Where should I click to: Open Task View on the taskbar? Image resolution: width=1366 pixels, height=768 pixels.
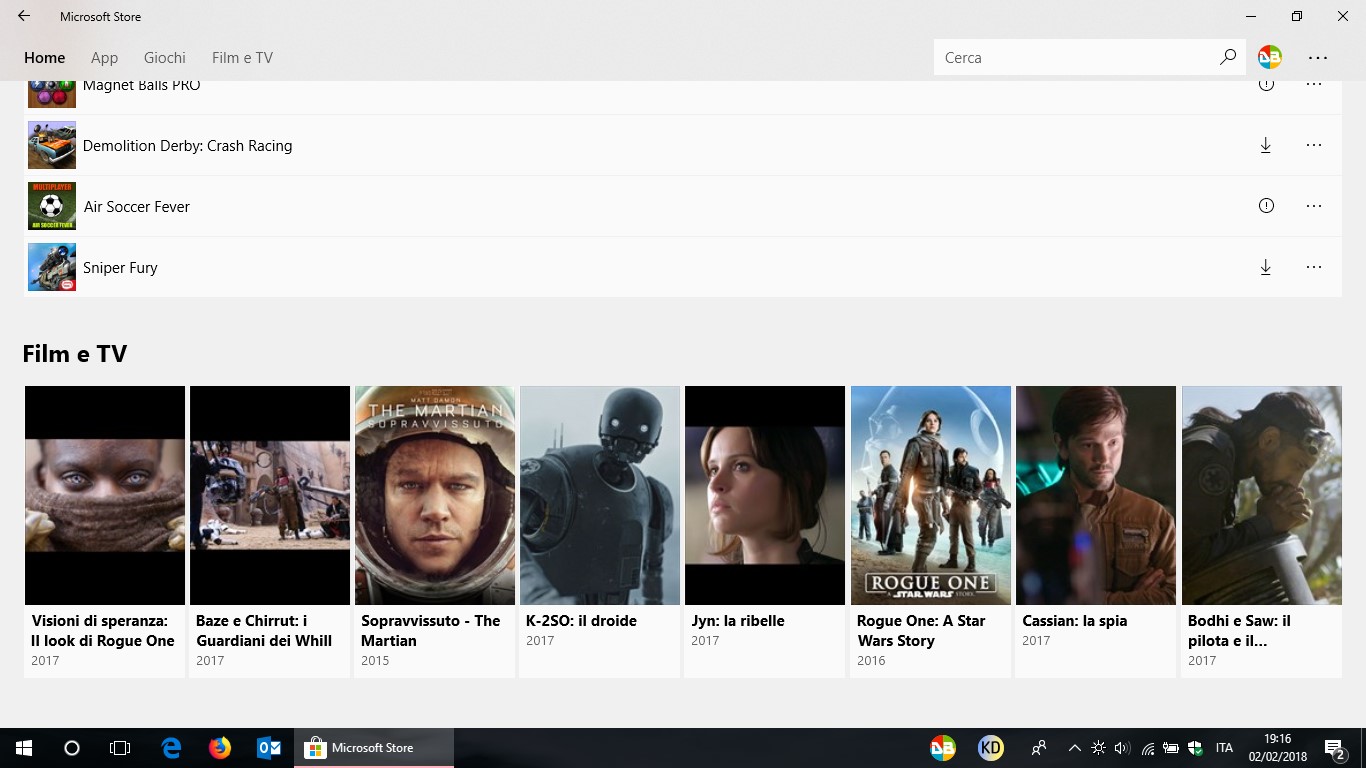pyautogui.click(x=120, y=748)
